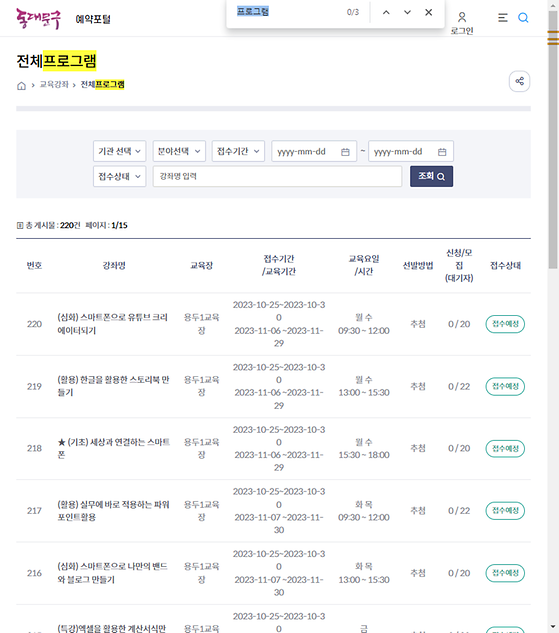This screenshot has height=633, width=559.
Task: Click 09:30~12:00 time in row 220
Action: point(364,331)
